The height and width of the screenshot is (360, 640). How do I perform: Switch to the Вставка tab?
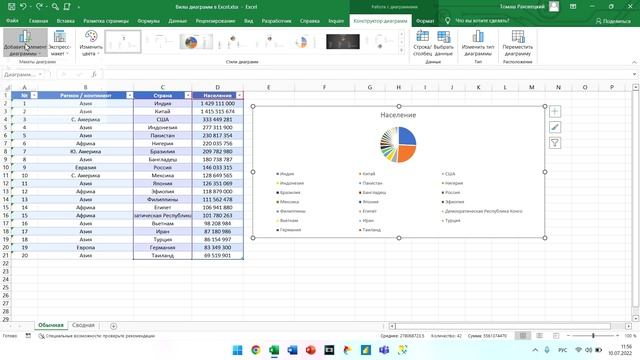click(65, 20)
